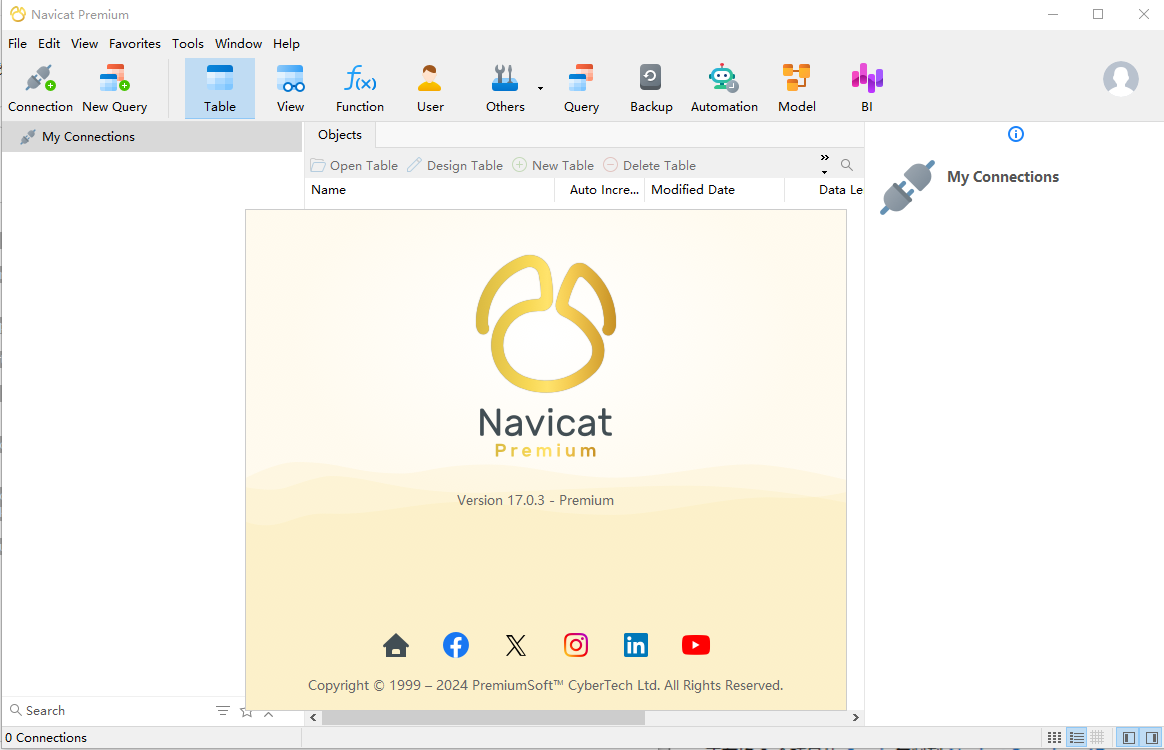Open the Query toolbar icon
The image size is (1164, 750).
click(581, 88)
